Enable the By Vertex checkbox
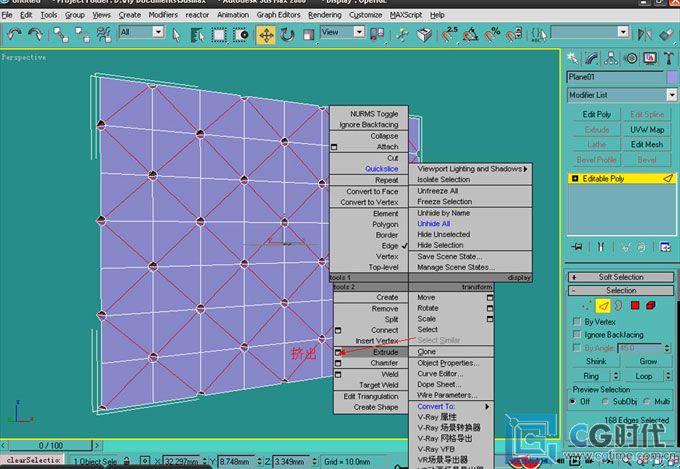Screen dimensions: 680x469 (576, 322)
